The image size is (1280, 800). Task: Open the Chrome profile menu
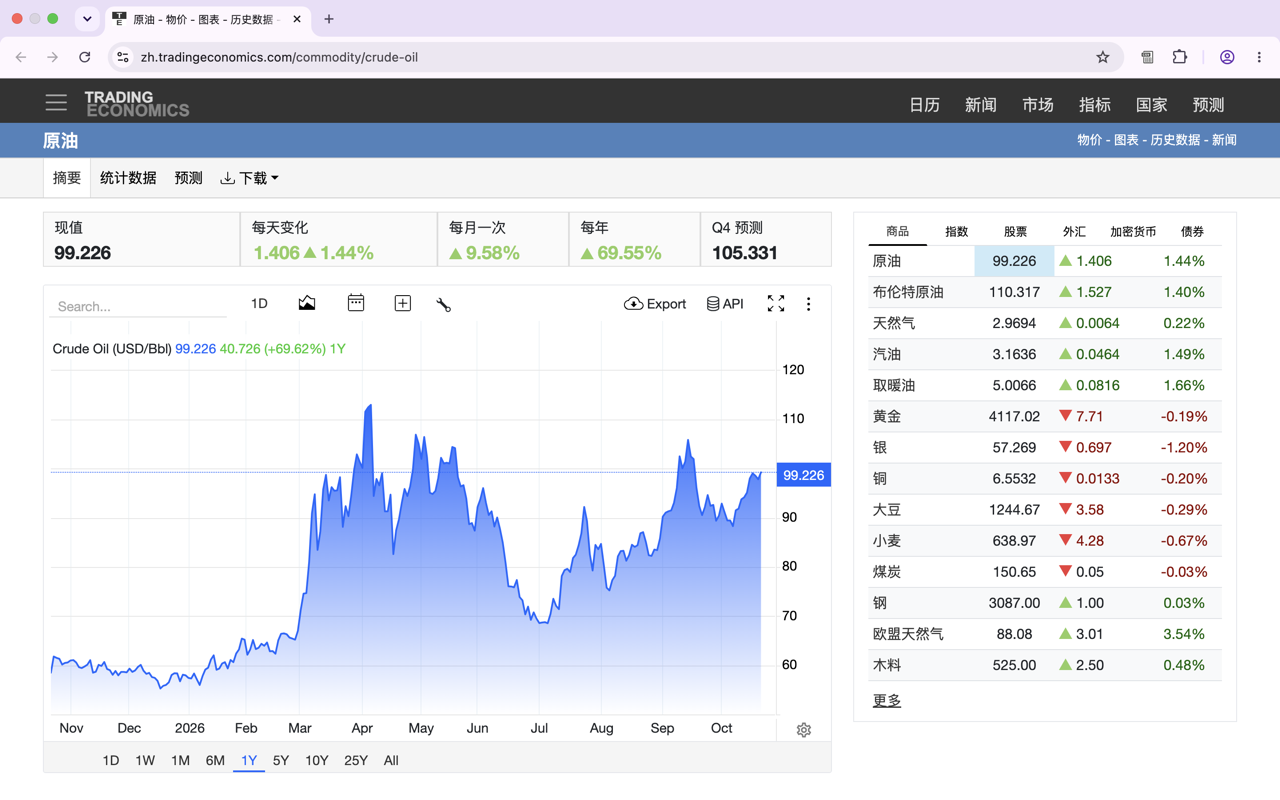(1227, 57)
